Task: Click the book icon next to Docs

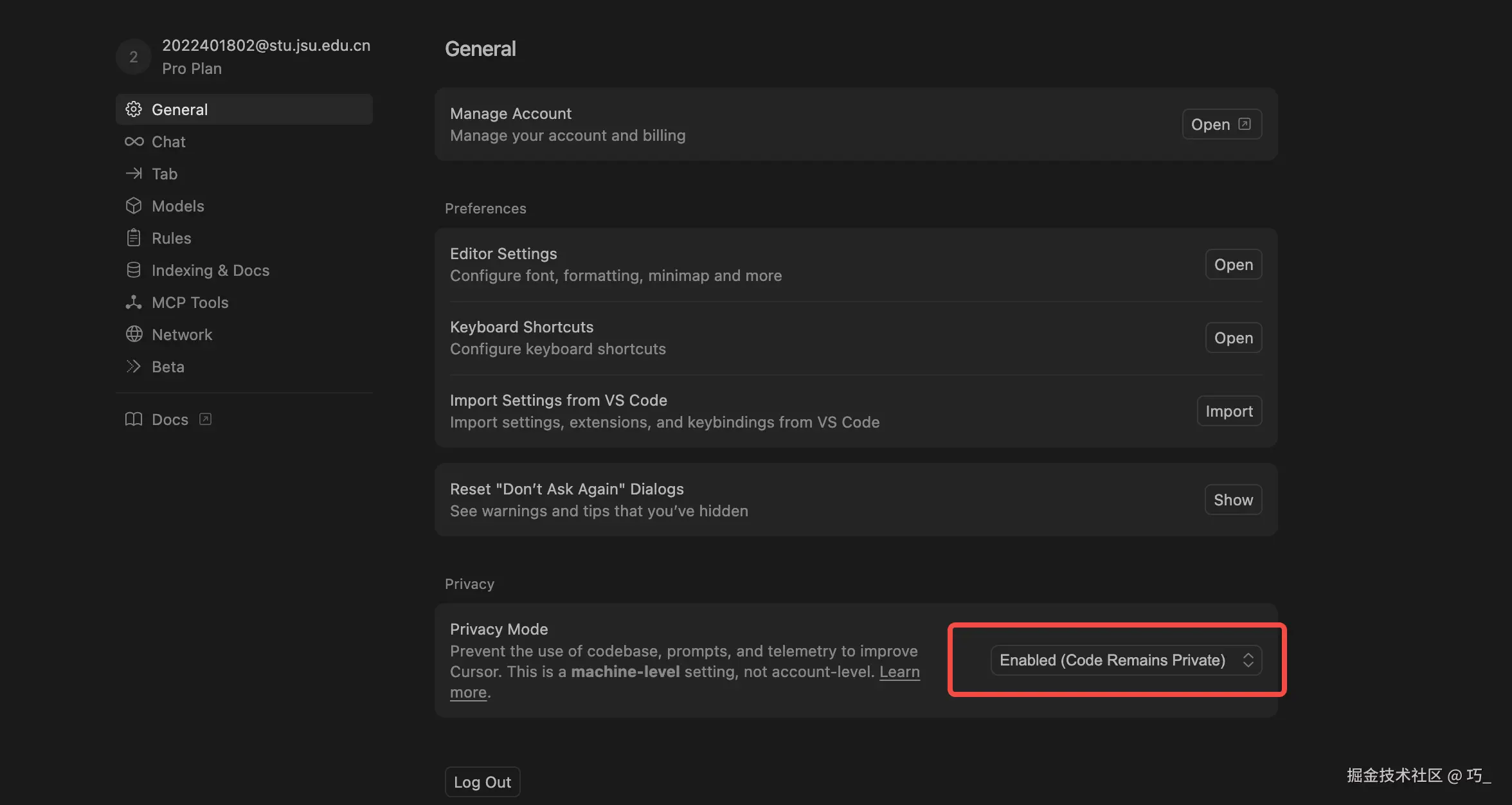Action: 134,419
